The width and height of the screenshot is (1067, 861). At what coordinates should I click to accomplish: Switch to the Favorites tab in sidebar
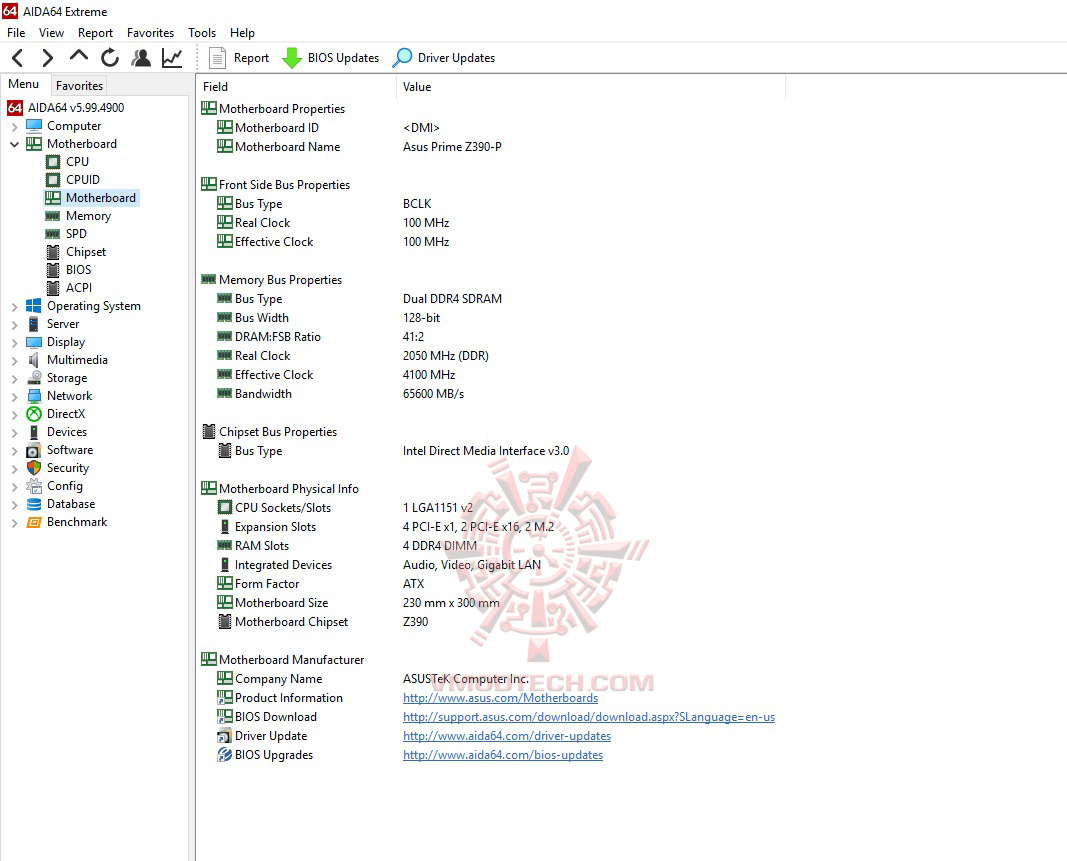[x=80, y=86]
